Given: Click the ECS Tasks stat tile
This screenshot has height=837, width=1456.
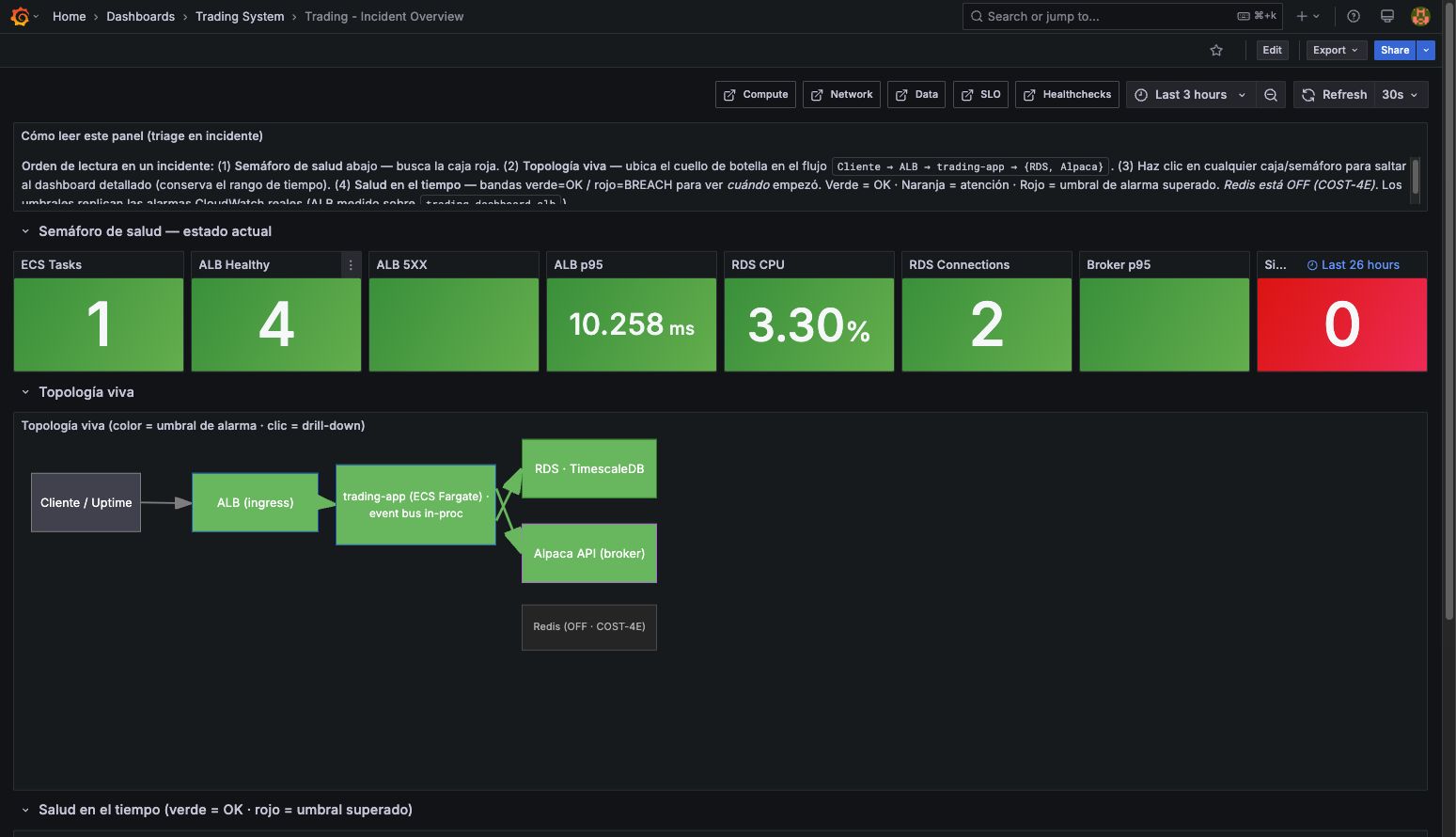Looking at the screenshot, I should pos(99,324).
